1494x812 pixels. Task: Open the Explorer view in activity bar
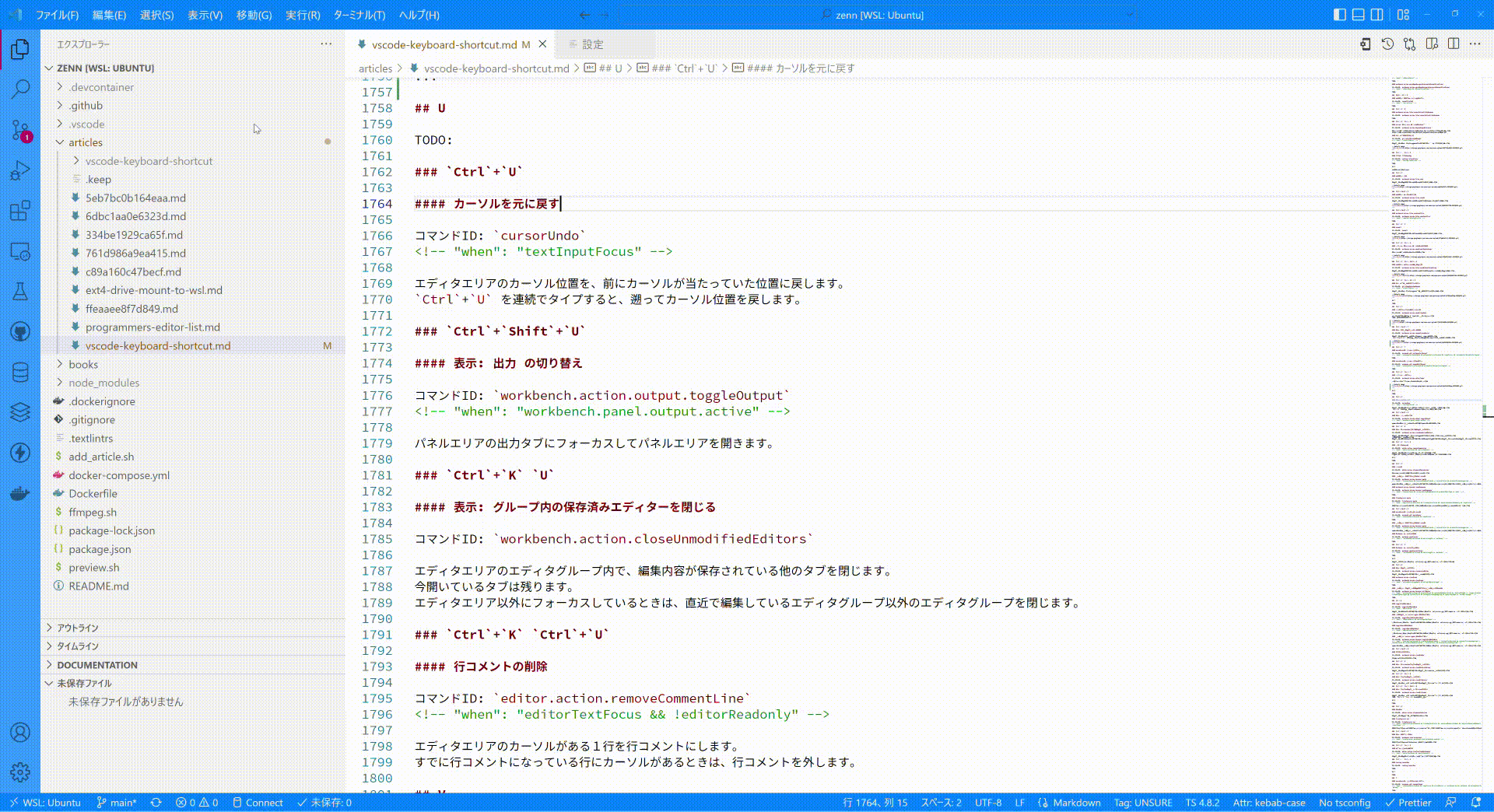20,50
